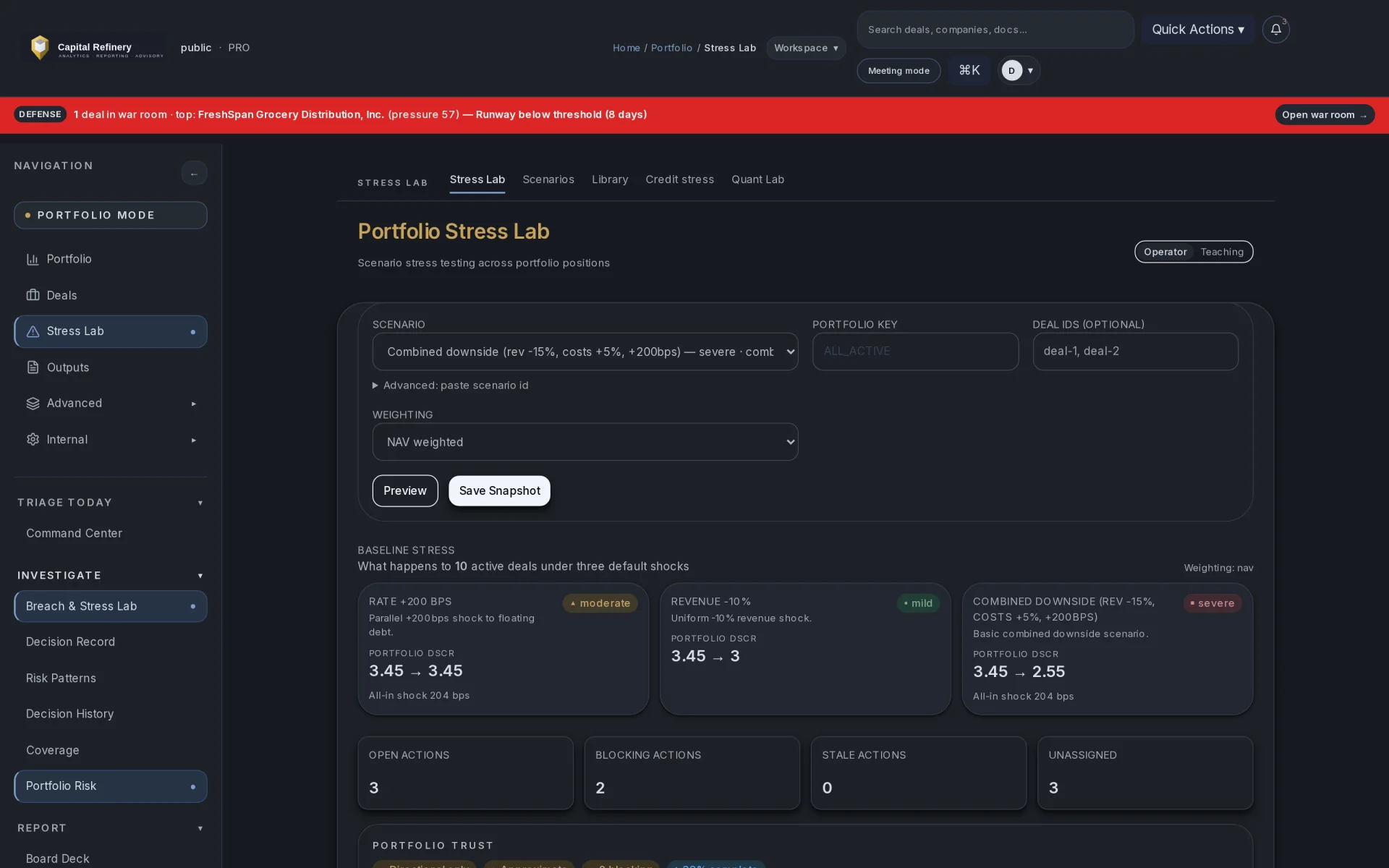
Task: Switch to the Credit stress tab
Action: pyautogui.click(x=679, y=179)
